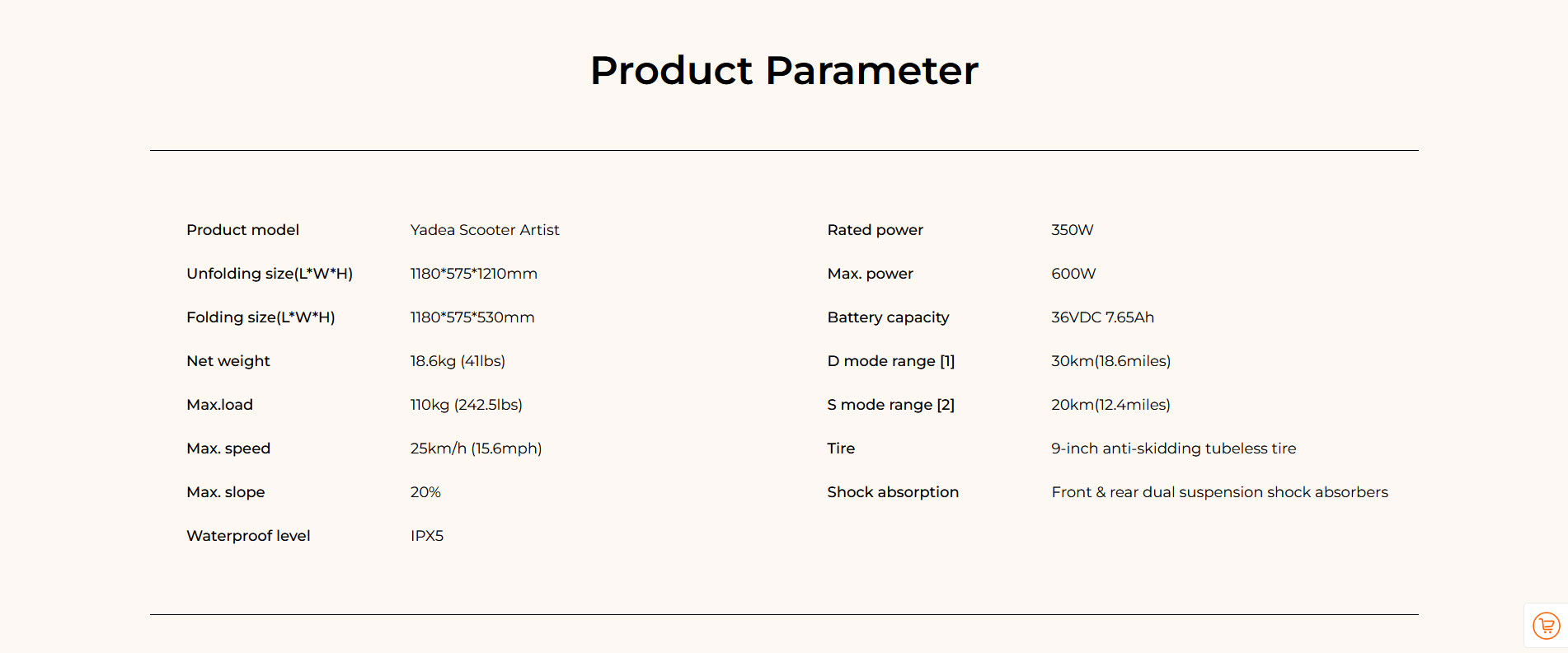Screen dimensions: 1568x653
Task: Click the 9-inch anti-skidding tubeless tire text
Action: tap(1173, 449)
